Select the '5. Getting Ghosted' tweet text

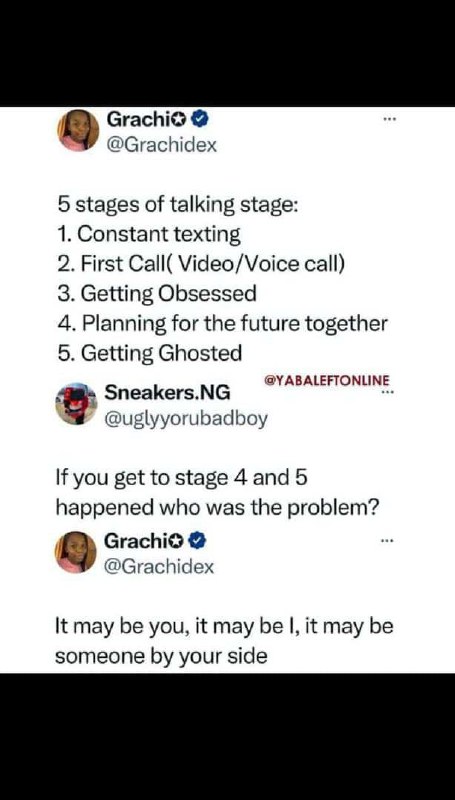click(x=149, y=354)
